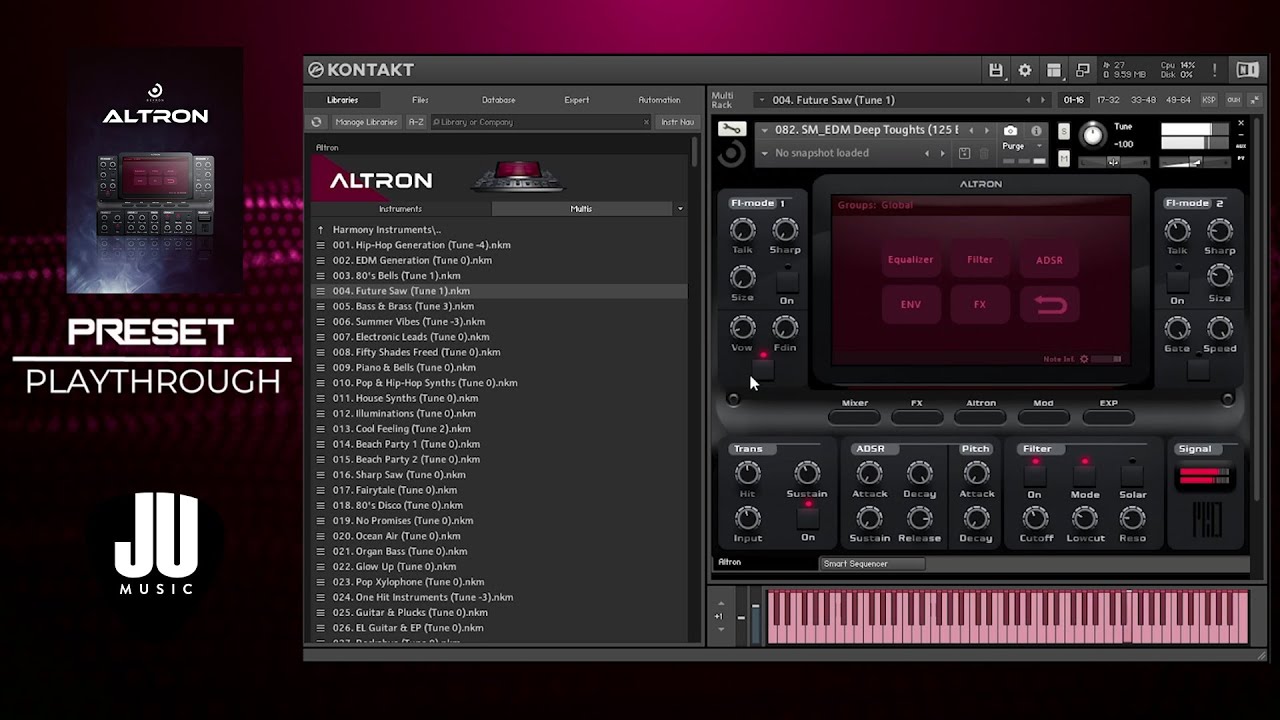Load next multi with right arrow

1043,100
